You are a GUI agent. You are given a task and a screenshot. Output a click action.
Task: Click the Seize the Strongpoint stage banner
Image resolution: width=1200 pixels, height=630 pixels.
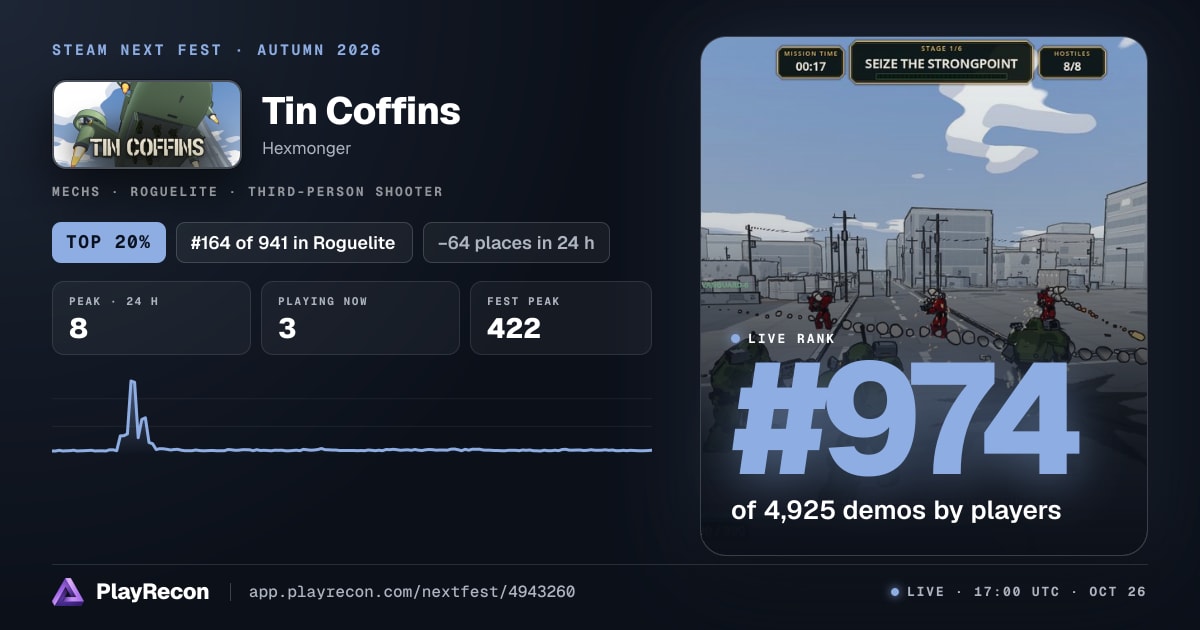[940, 62]
